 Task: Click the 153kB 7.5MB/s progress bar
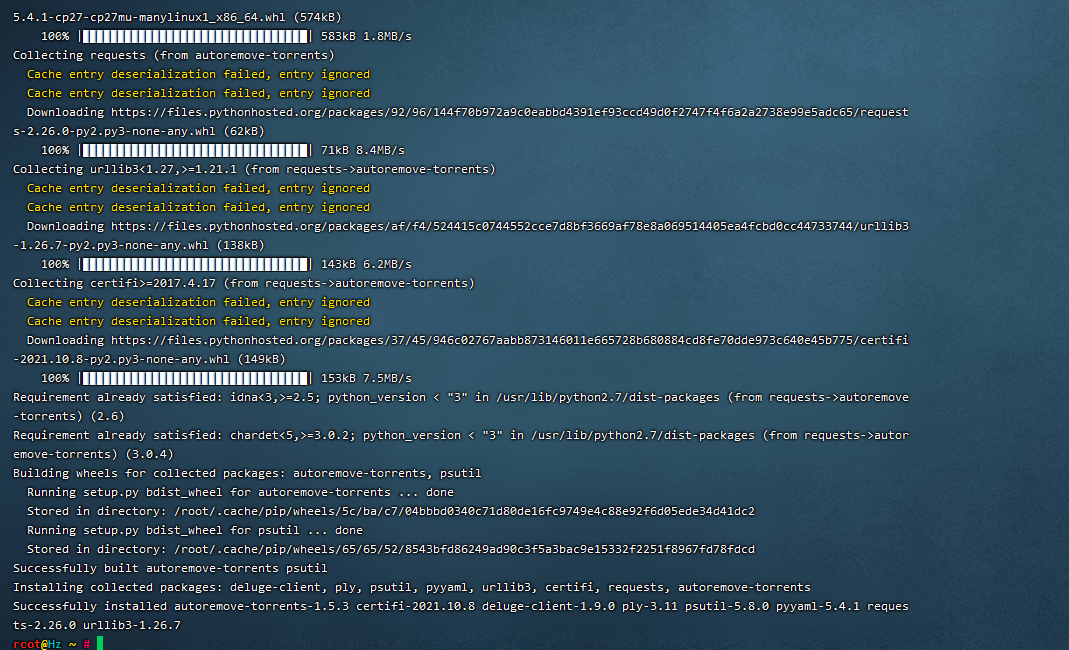tap(196, 378)
